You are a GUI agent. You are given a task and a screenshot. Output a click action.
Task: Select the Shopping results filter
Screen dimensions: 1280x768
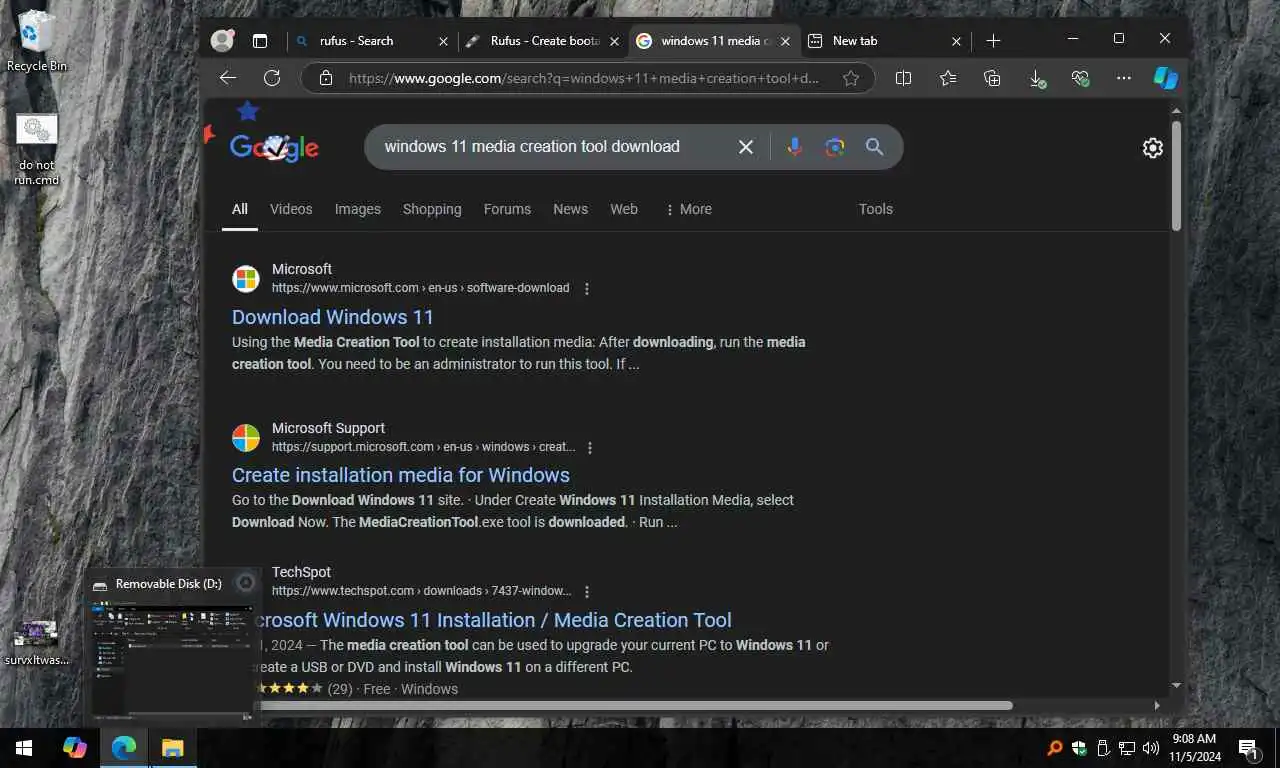click(432, 209)
